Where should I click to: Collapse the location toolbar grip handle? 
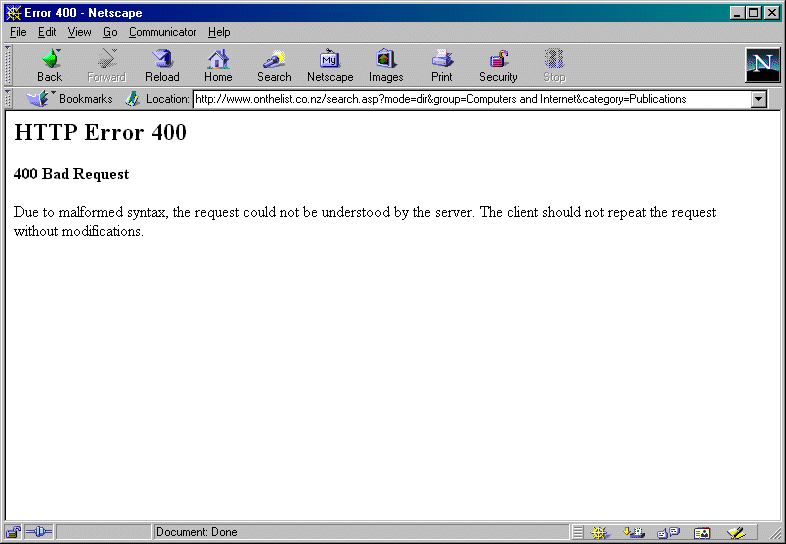[x=9, y=99]
